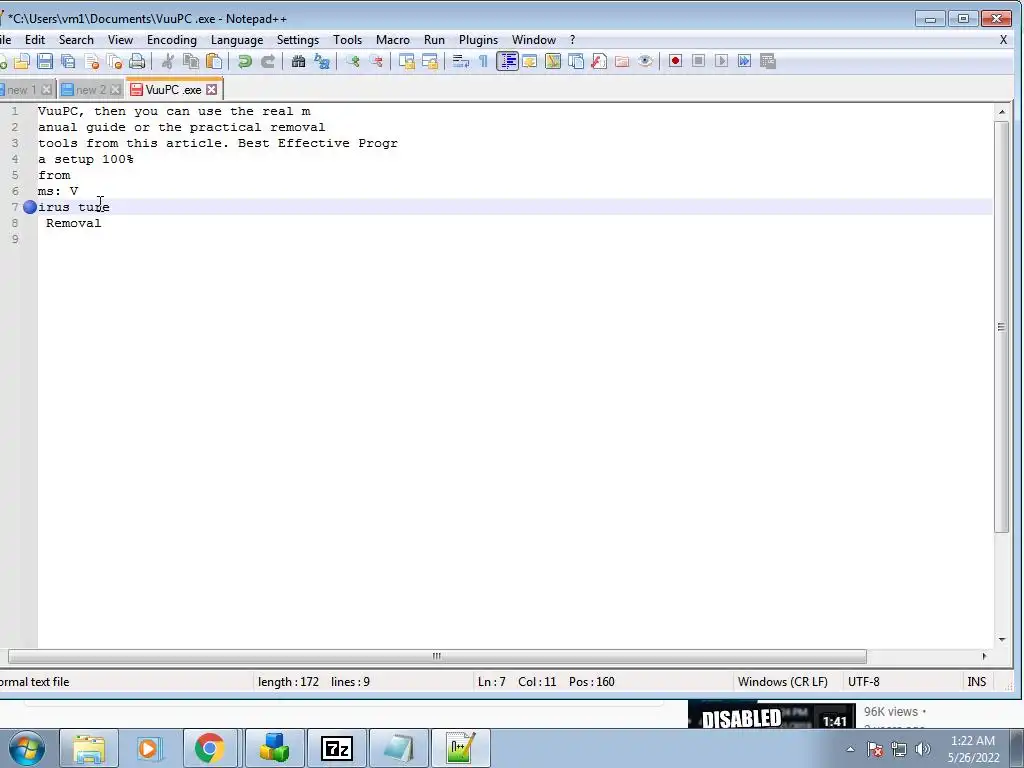
Task: Open Google Chrome from the taskbar
Action: click(209, 748)
